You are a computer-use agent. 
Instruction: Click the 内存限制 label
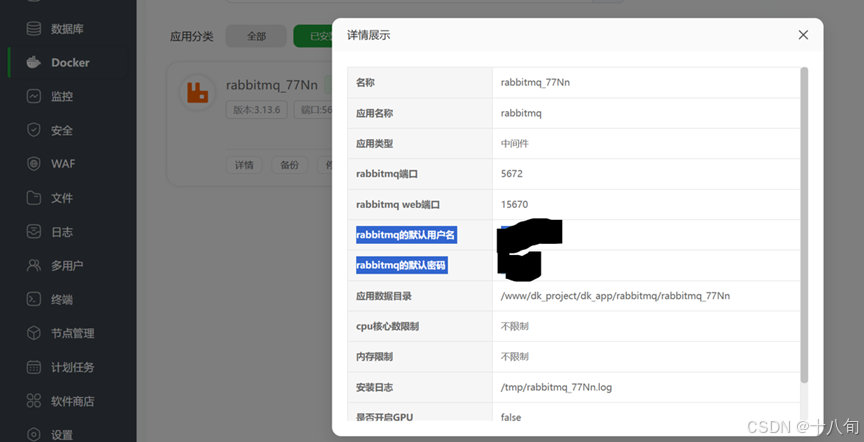375,357
